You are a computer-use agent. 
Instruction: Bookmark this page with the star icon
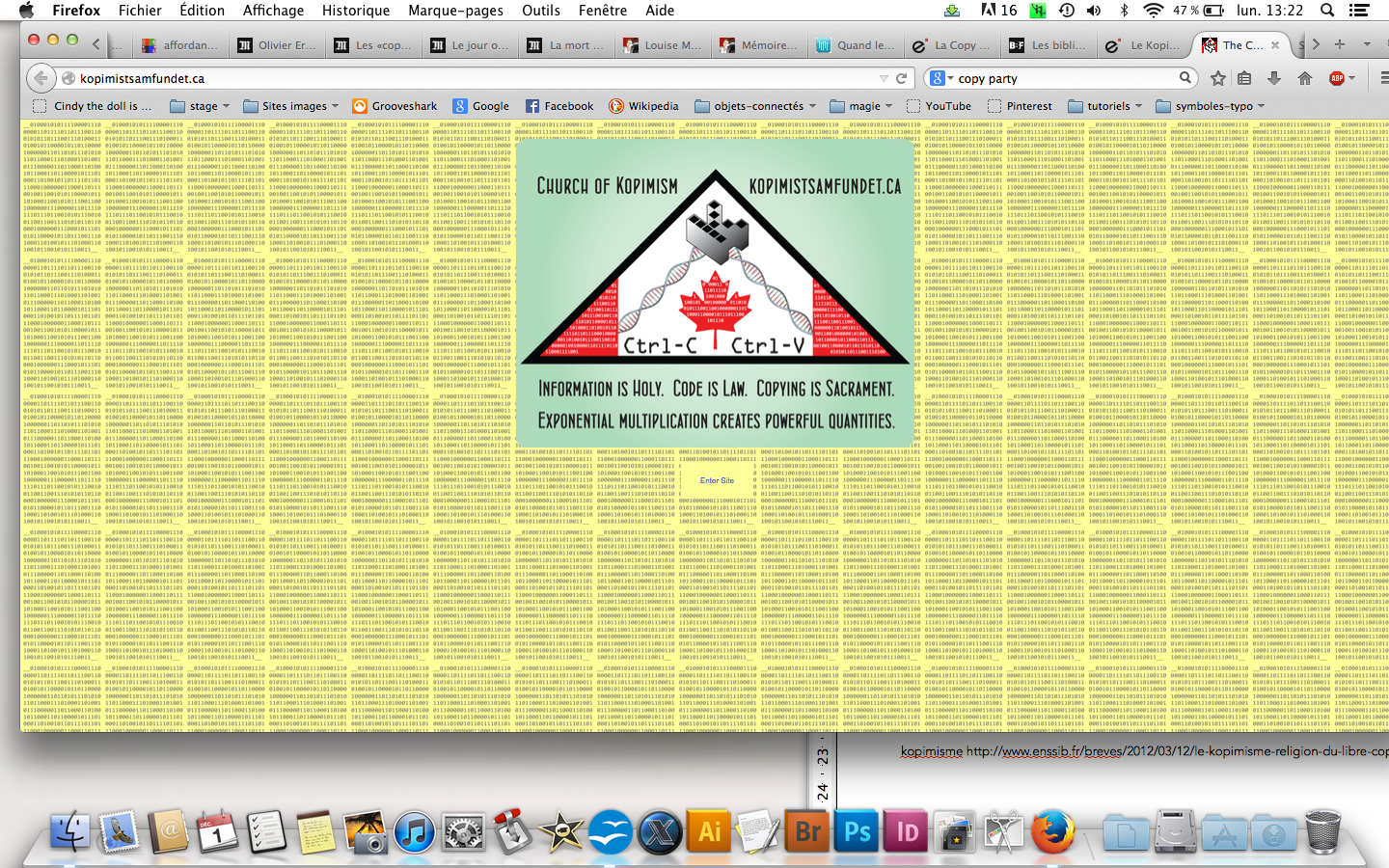pos(1218,78)
